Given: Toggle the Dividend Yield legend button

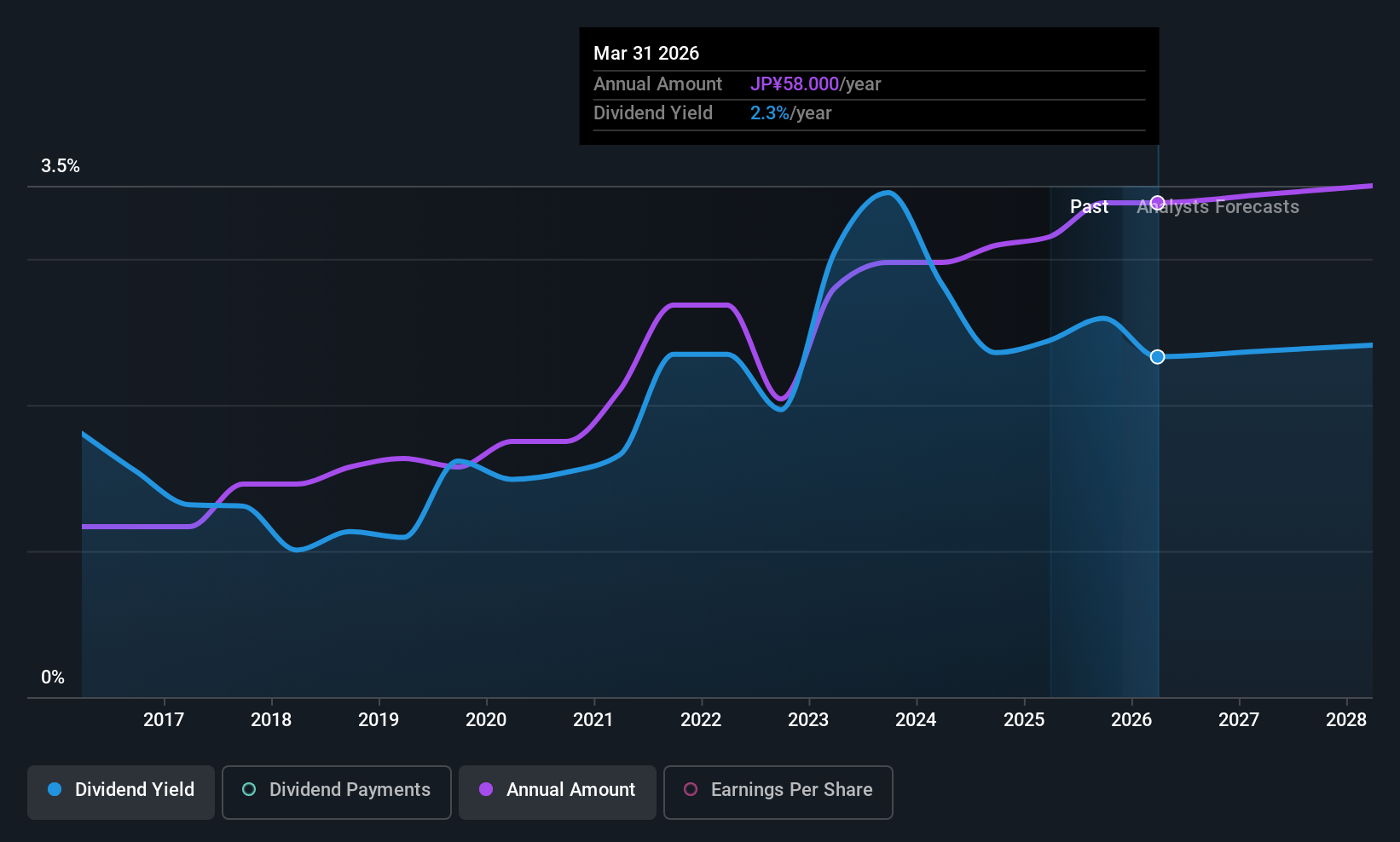Looking at the screenshot, I should pyautogui.click(x=121, y=792).
